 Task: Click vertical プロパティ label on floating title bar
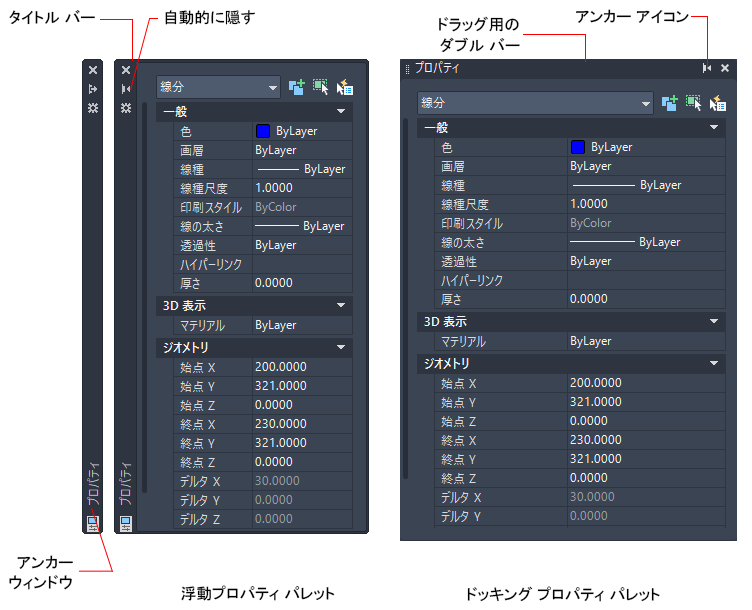126,484
